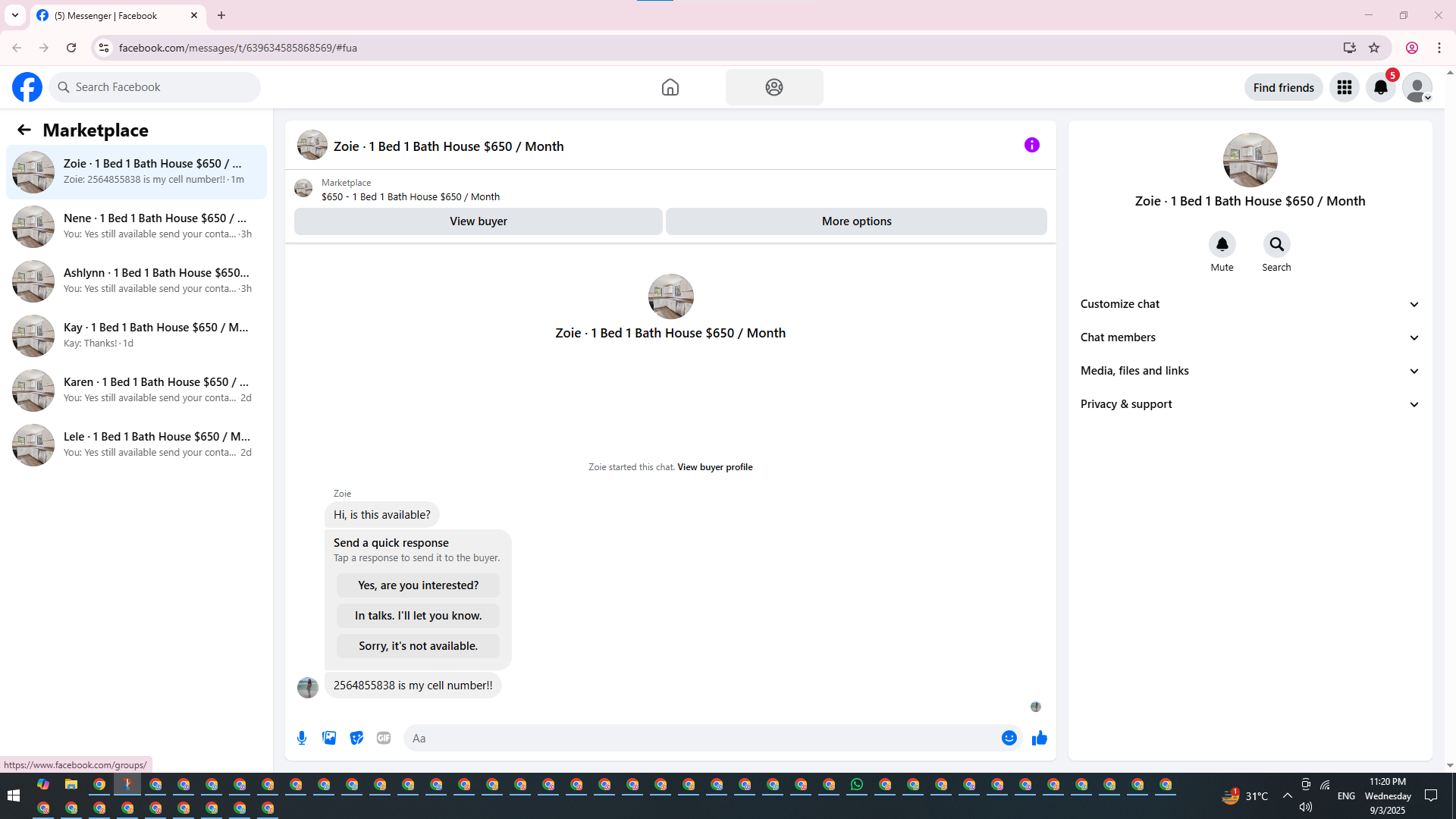Attach a photo file icon

click(329, 738)
